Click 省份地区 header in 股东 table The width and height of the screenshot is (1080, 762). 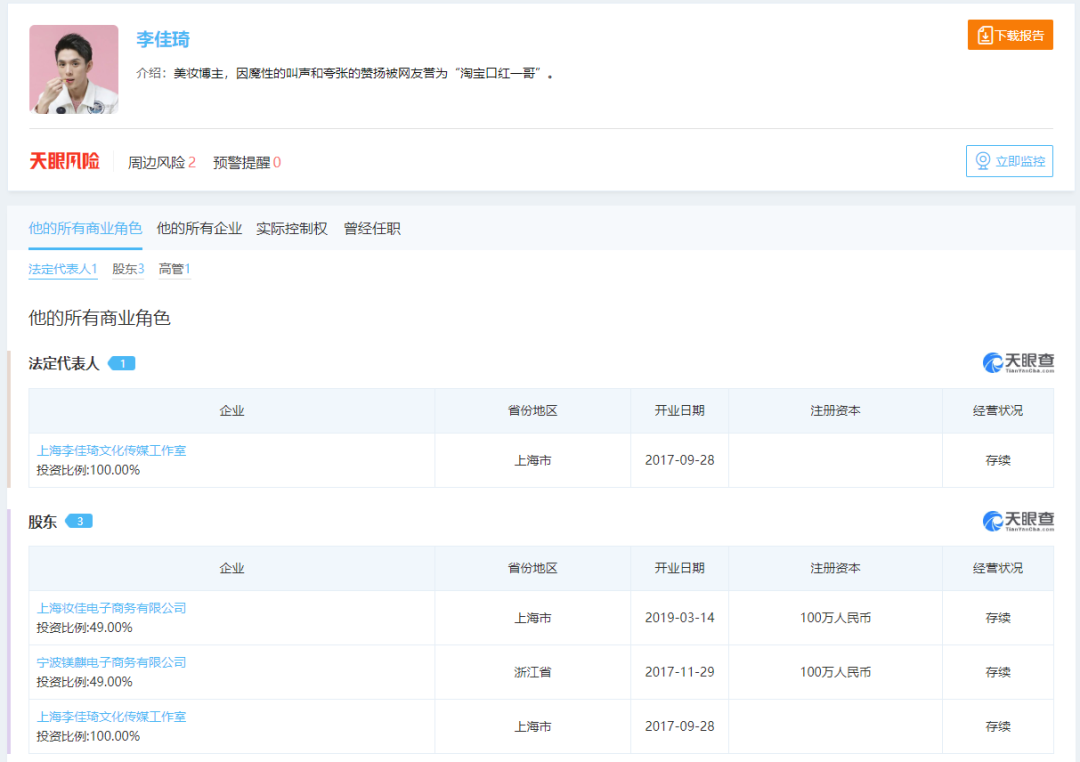coord(532,568)
